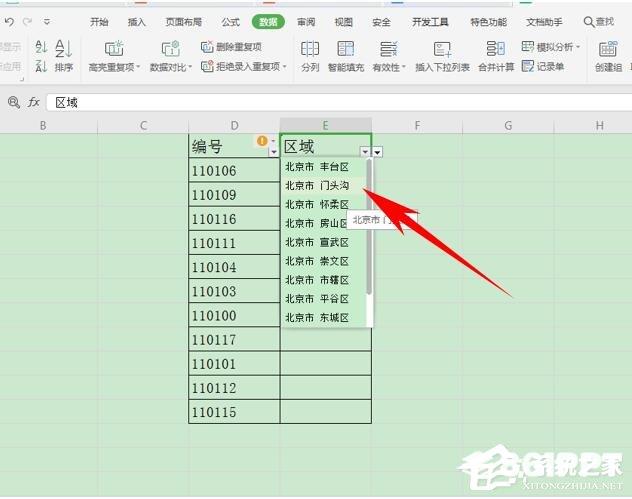Select the cell containing 编号
This screenshot has height=499, width=632.
point(234,146)
